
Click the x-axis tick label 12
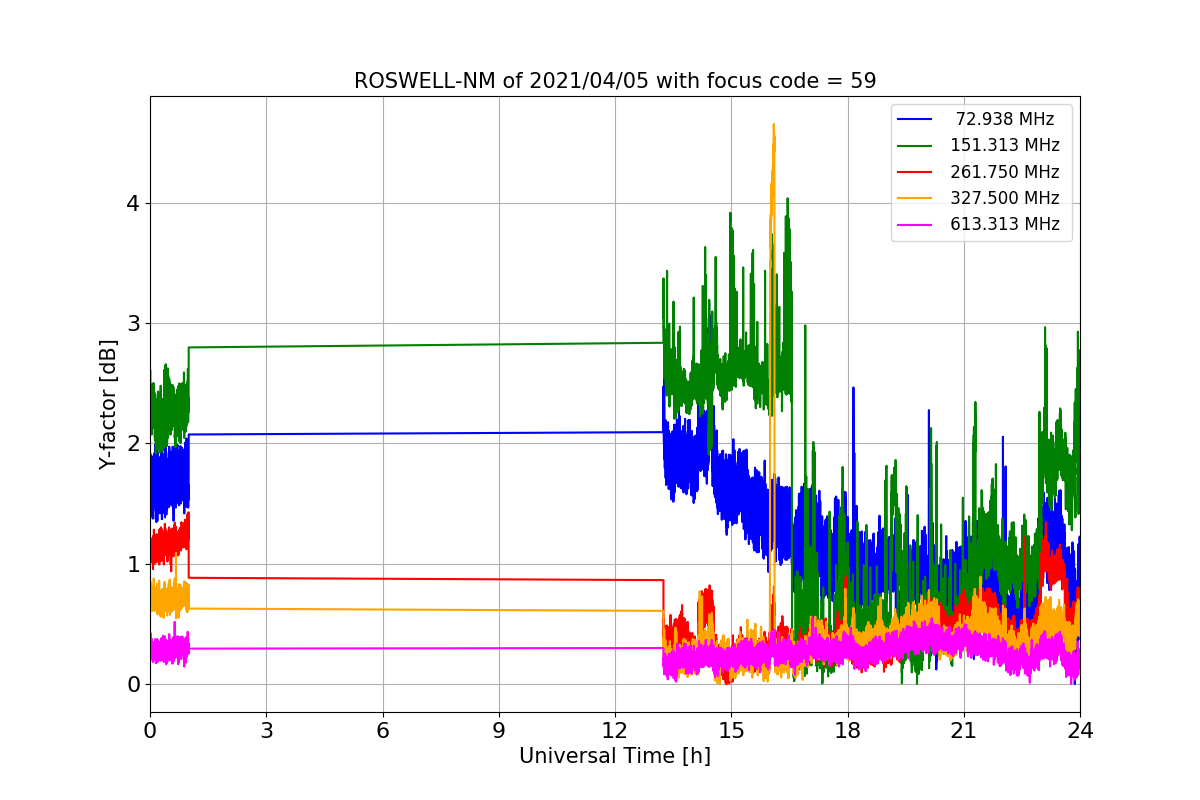(x=615, y=730)
